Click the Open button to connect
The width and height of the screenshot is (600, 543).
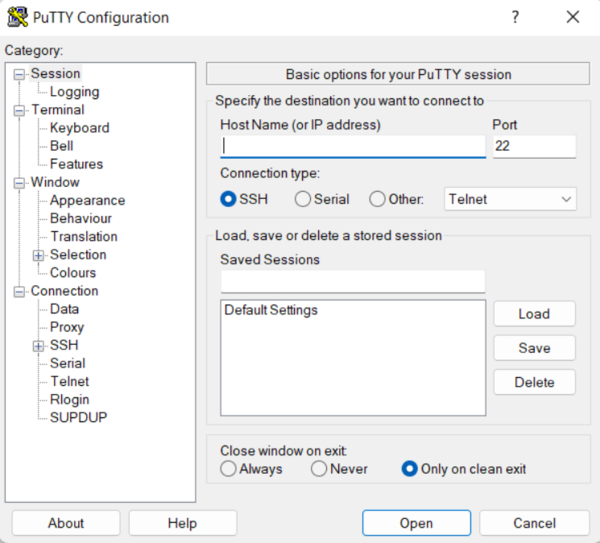point(416,523)
